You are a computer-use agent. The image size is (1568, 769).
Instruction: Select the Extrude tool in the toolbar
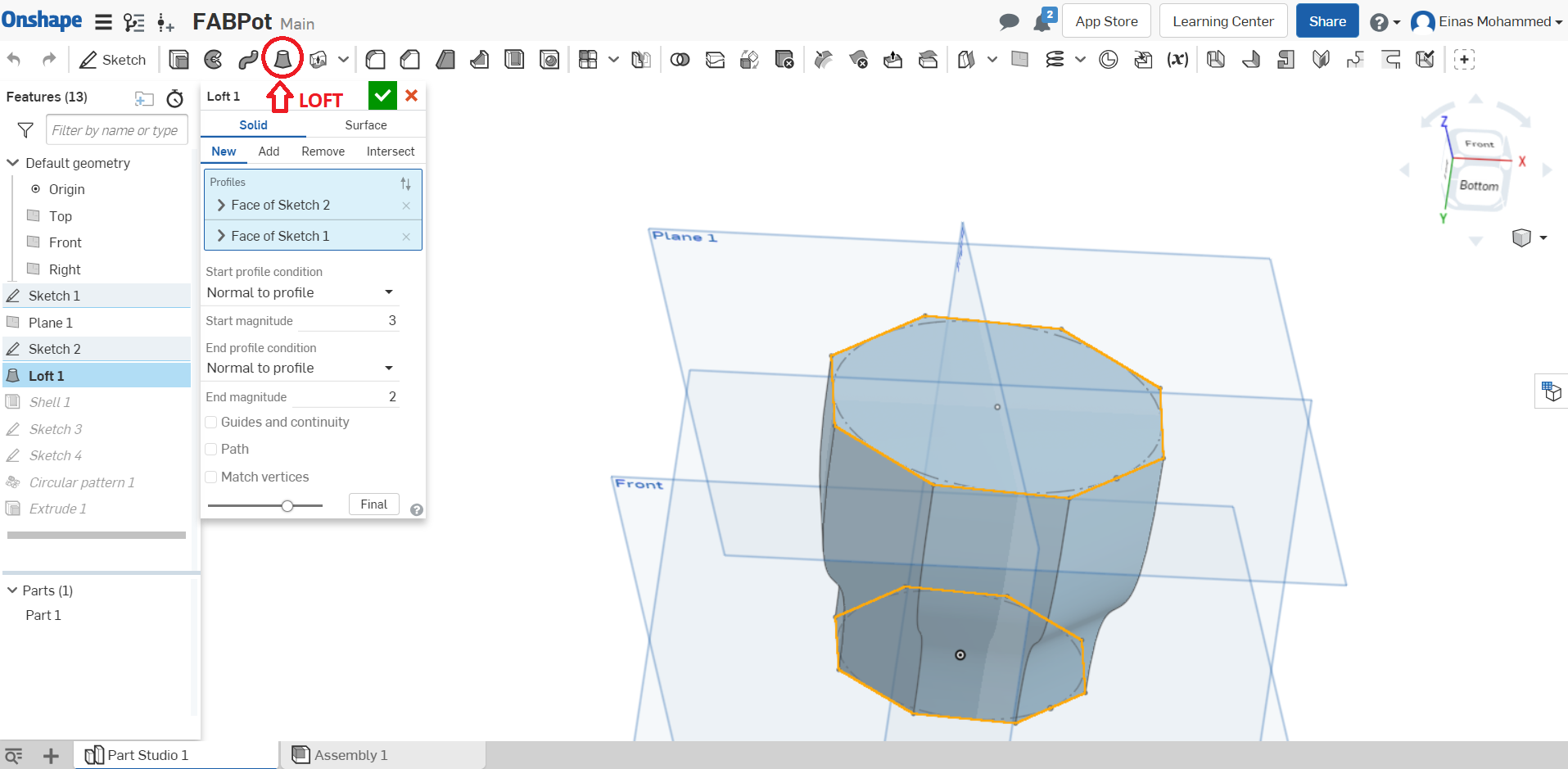pyautogui.click(x=178, y=60)
